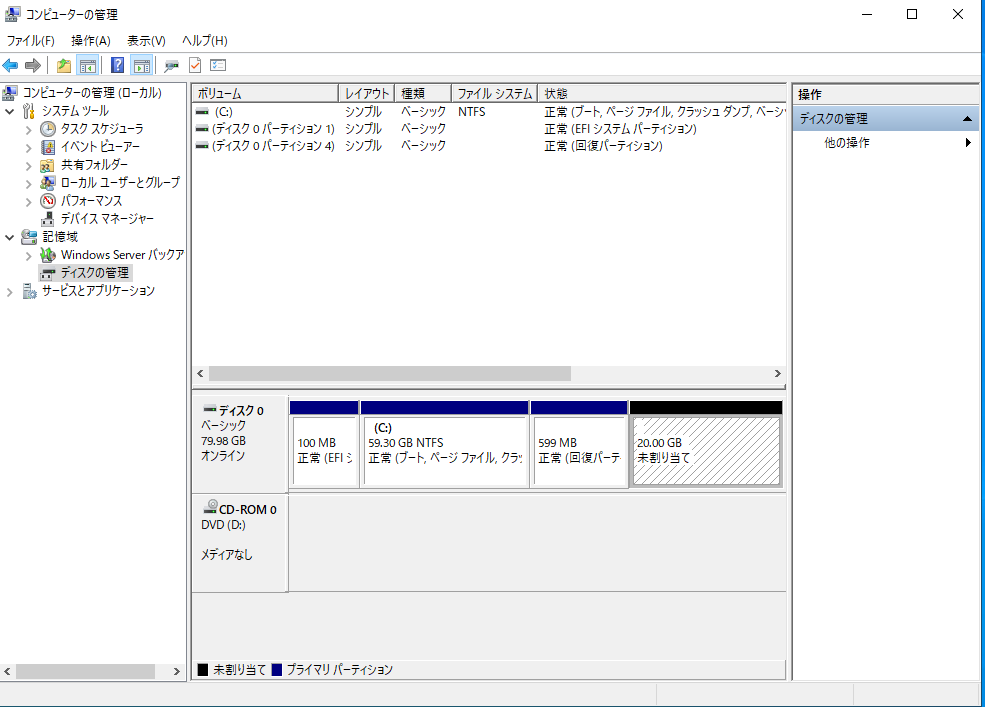Collapse the ディスクの管理 actions section
Screen dimensions: 985x707
(x=967, y=119)
